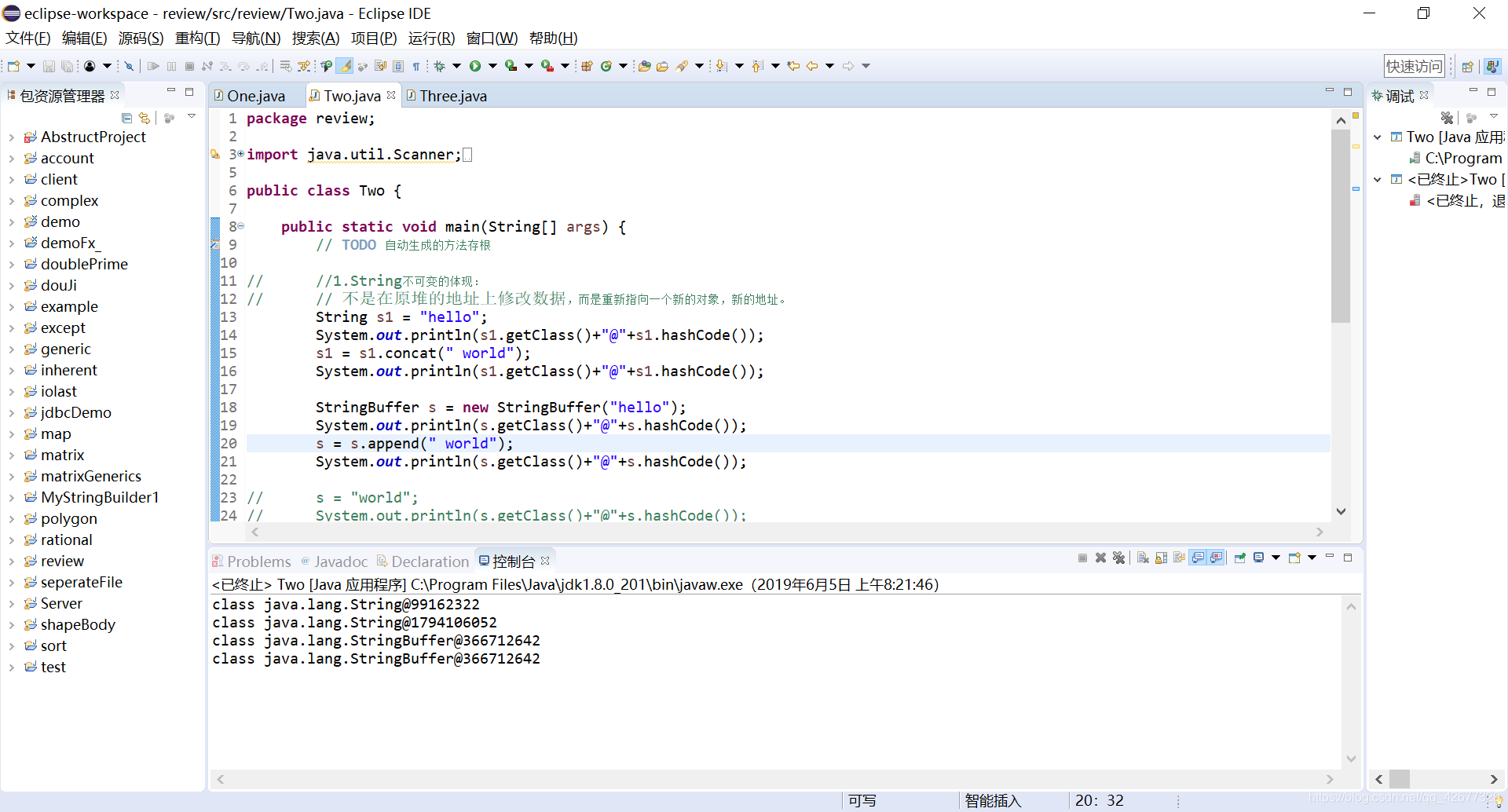Toggle Show Whitespace Characters pilcrow
This screenshot has height=812, width=1508.
[416, 66]
